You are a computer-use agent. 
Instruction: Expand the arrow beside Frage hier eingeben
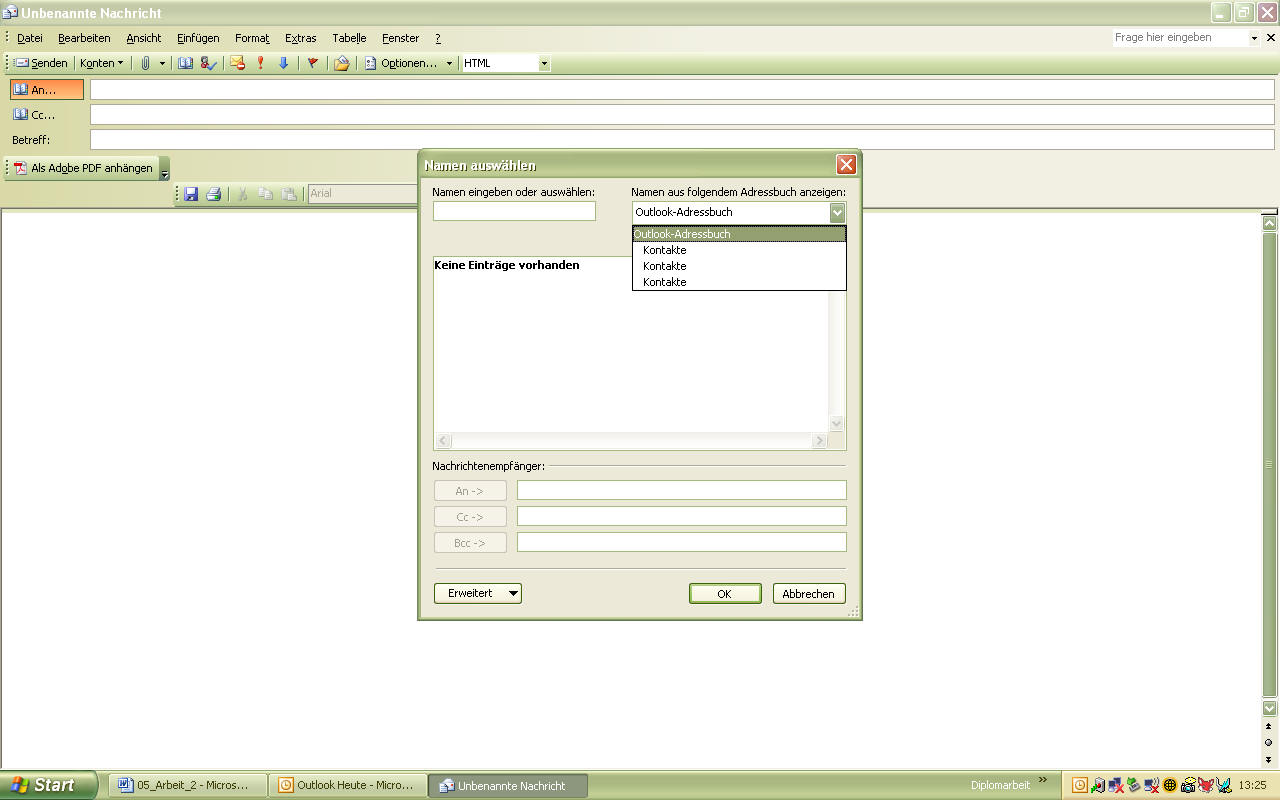1254,38
